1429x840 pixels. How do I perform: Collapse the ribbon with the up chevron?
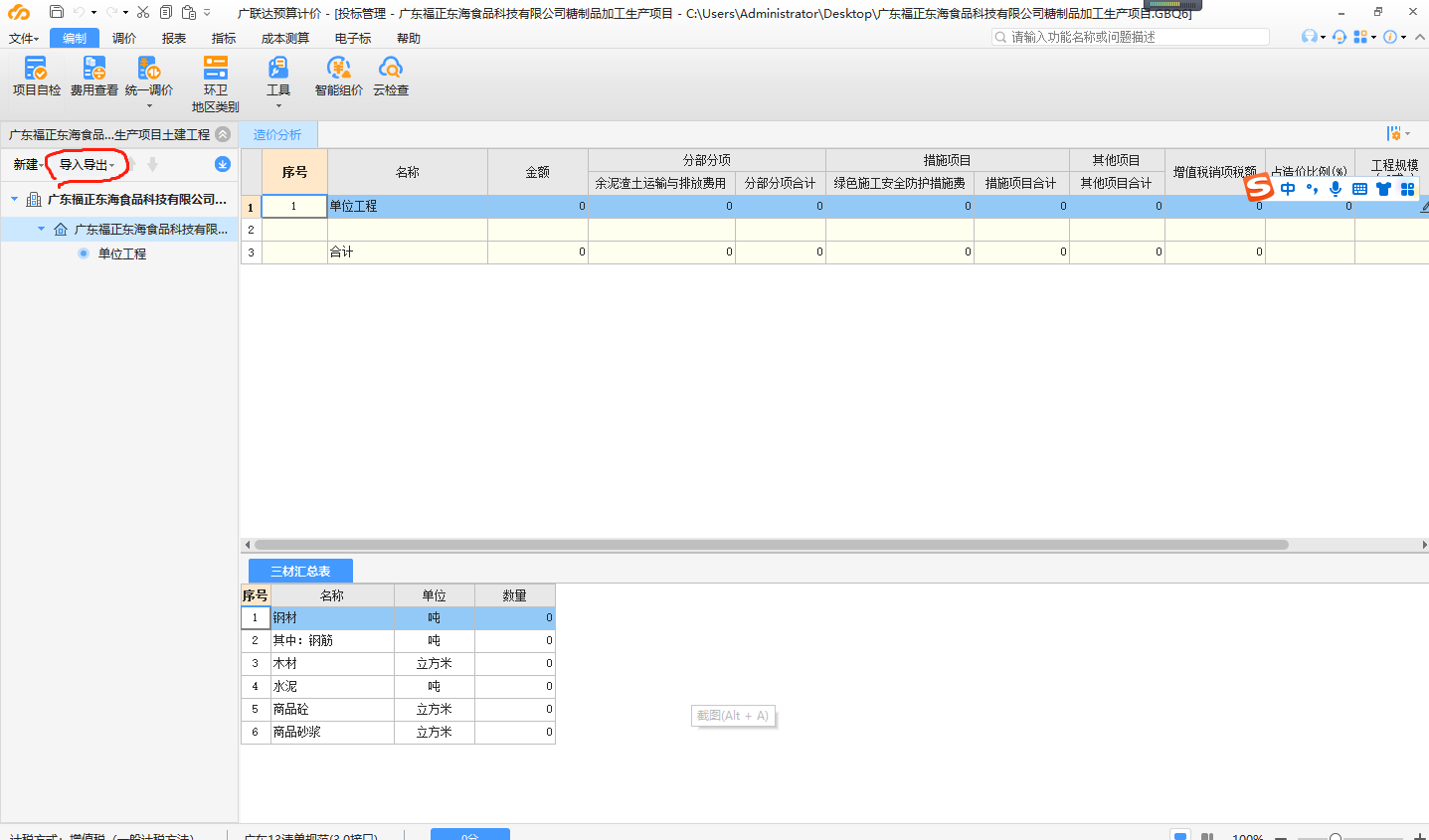point(1420,37)
